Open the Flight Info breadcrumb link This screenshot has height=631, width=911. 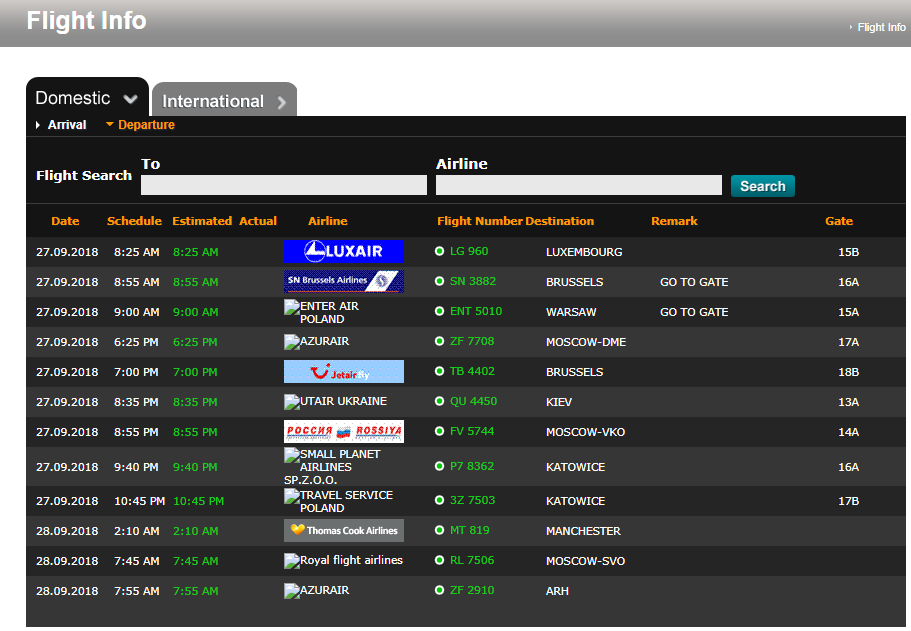point(881,27)
